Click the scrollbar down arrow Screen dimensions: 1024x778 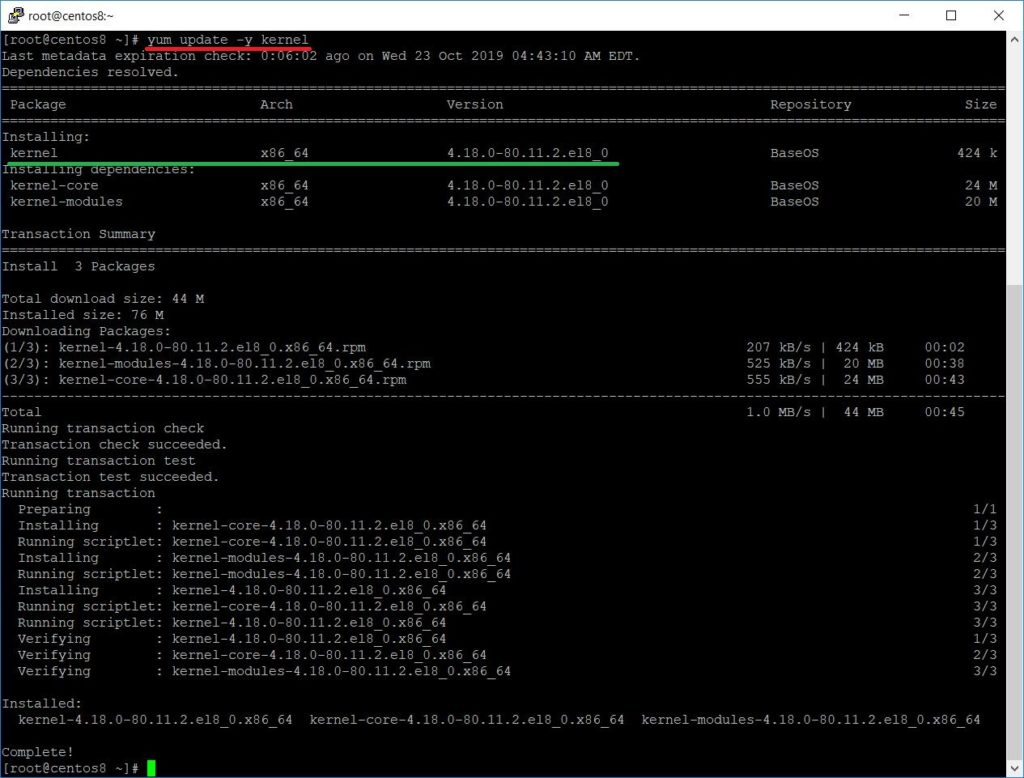point(1014,766)
